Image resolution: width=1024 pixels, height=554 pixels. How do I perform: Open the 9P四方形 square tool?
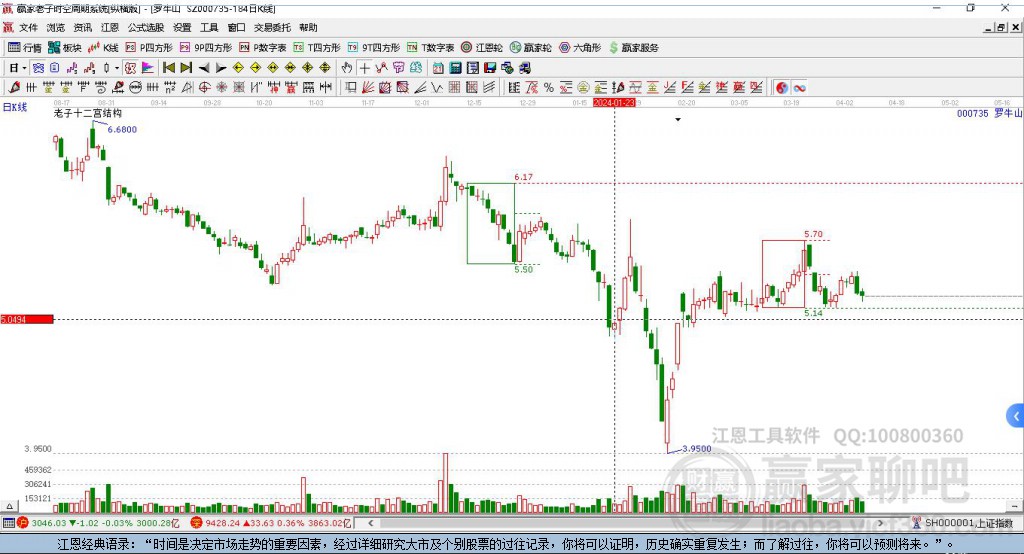206,48
